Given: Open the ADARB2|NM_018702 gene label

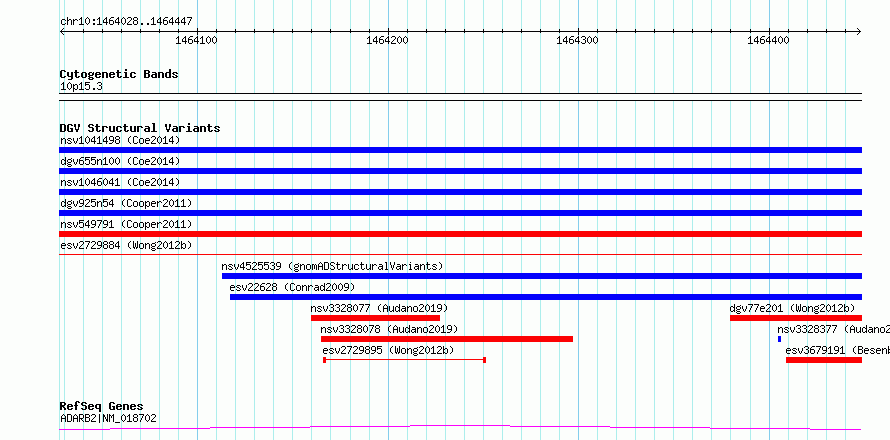Looking at the screenshot, I should click(108, 419).
